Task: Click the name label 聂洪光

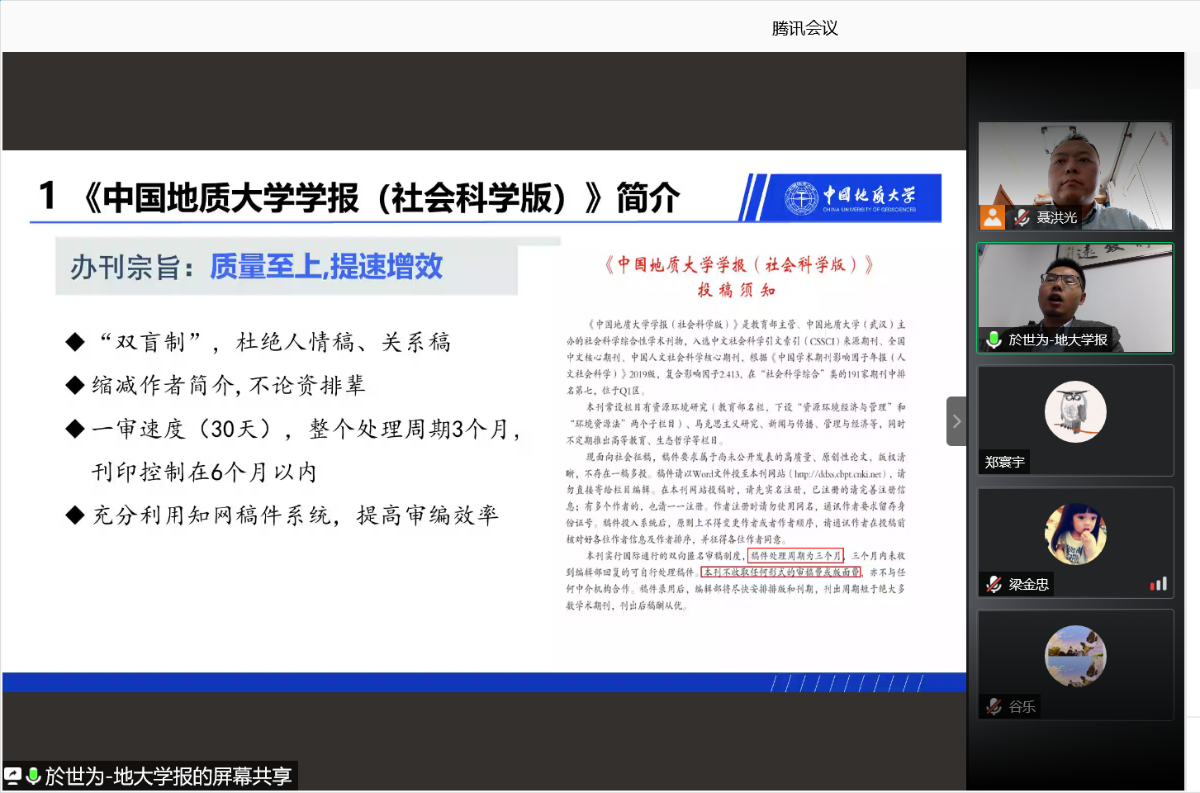Action: point(1056,217)
